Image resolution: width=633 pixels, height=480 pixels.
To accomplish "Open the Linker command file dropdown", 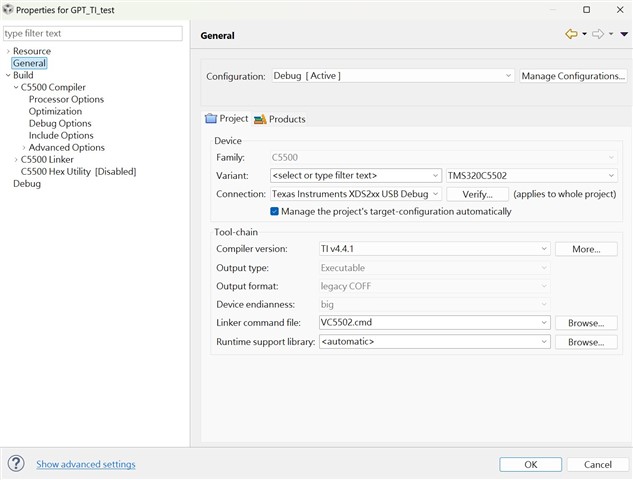I will pyautogui.click(x=434, y=323).
